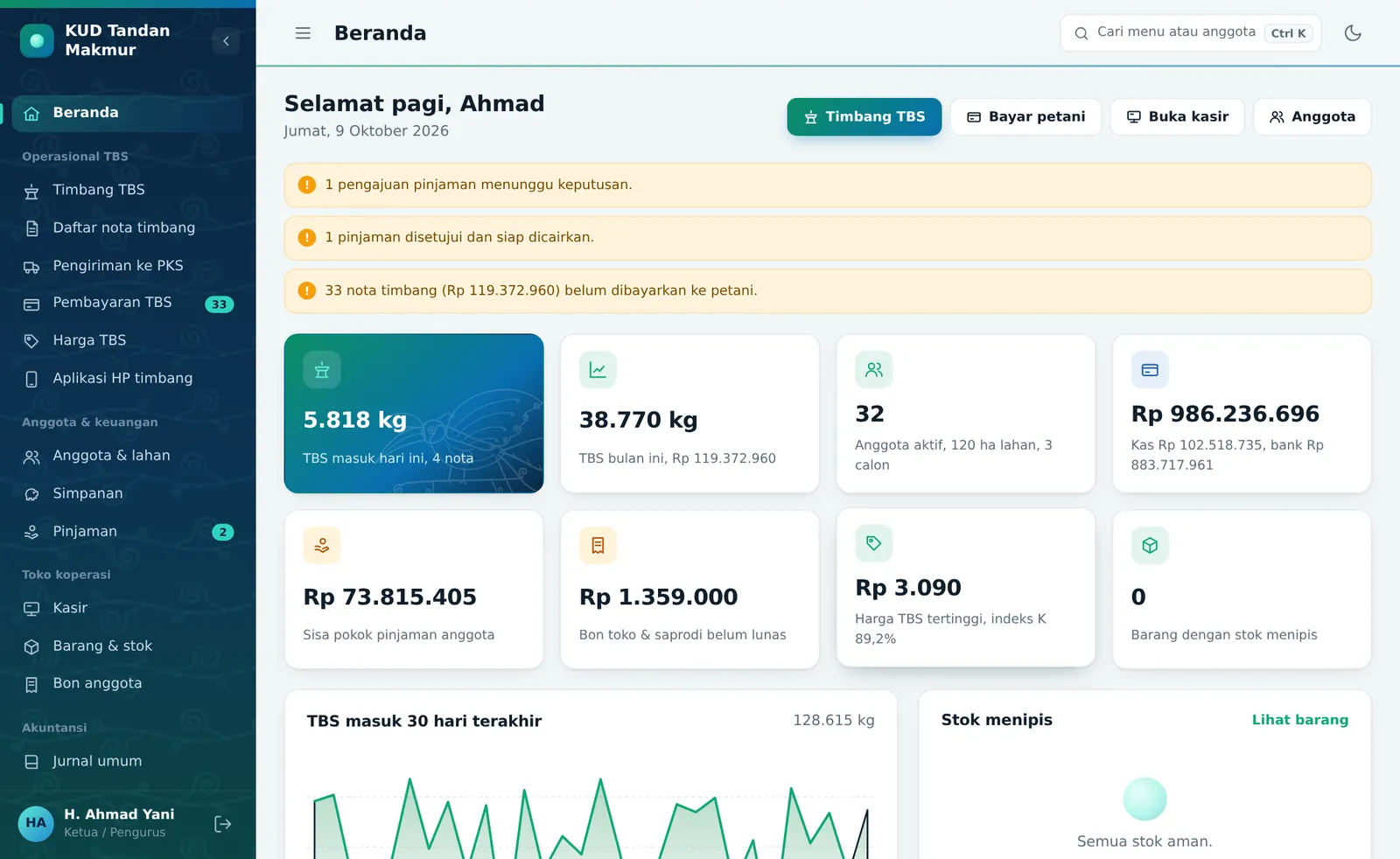
Task: Open Jurnal umum in the sidebar
Action: (128, 762)
